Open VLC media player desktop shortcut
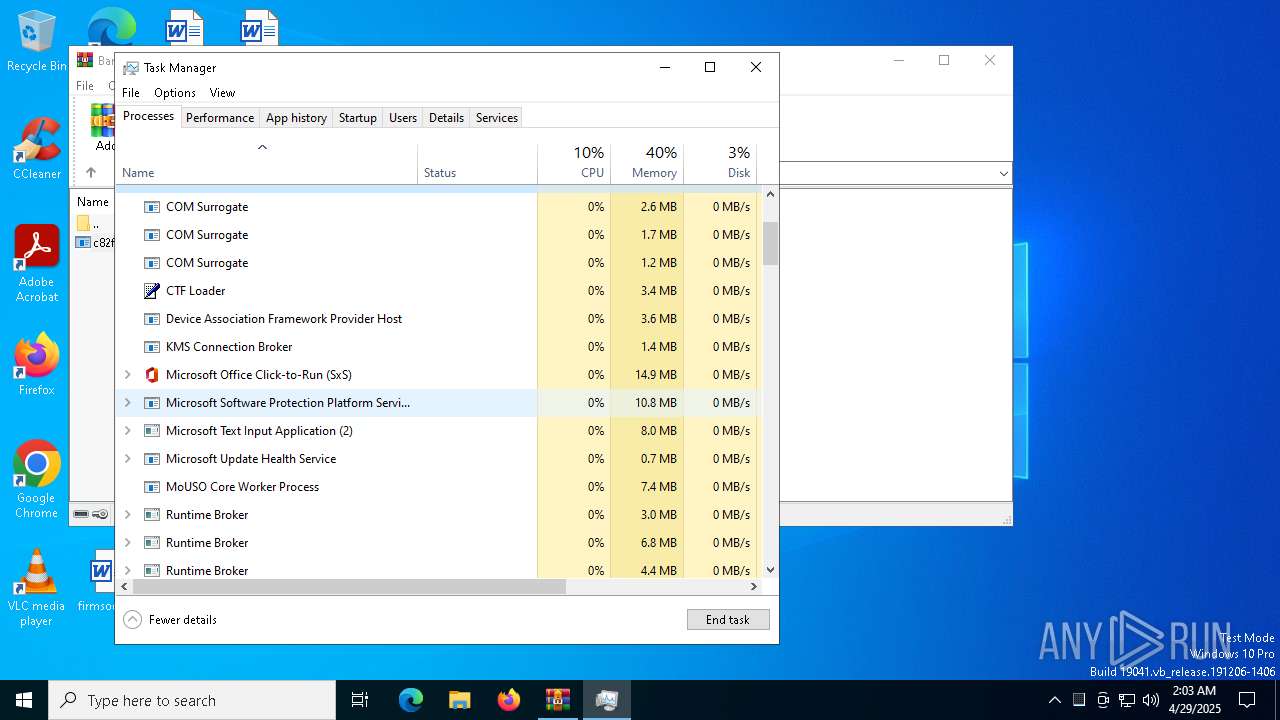 point(36,588)
